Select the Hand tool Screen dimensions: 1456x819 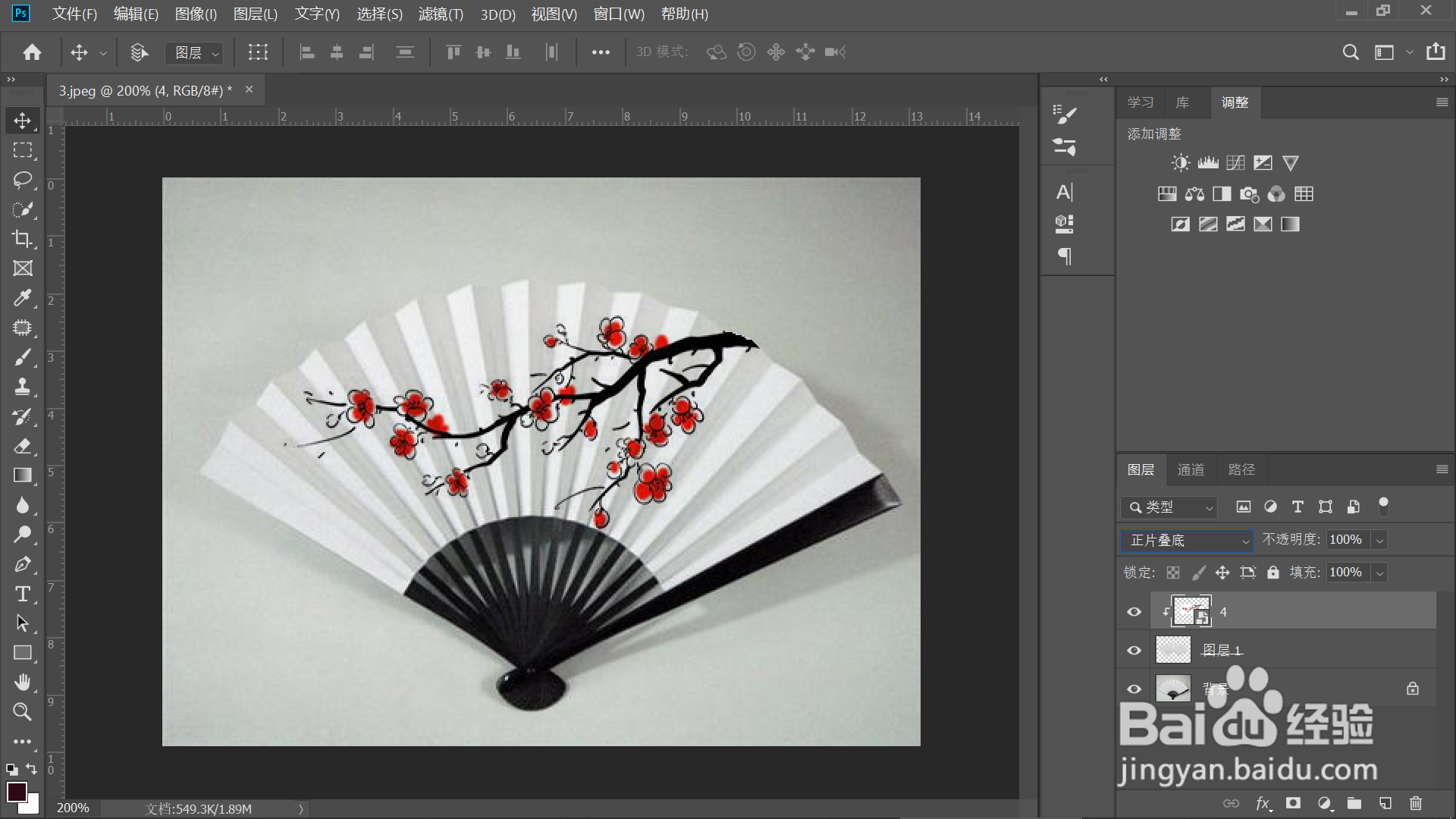click(22, 682)
